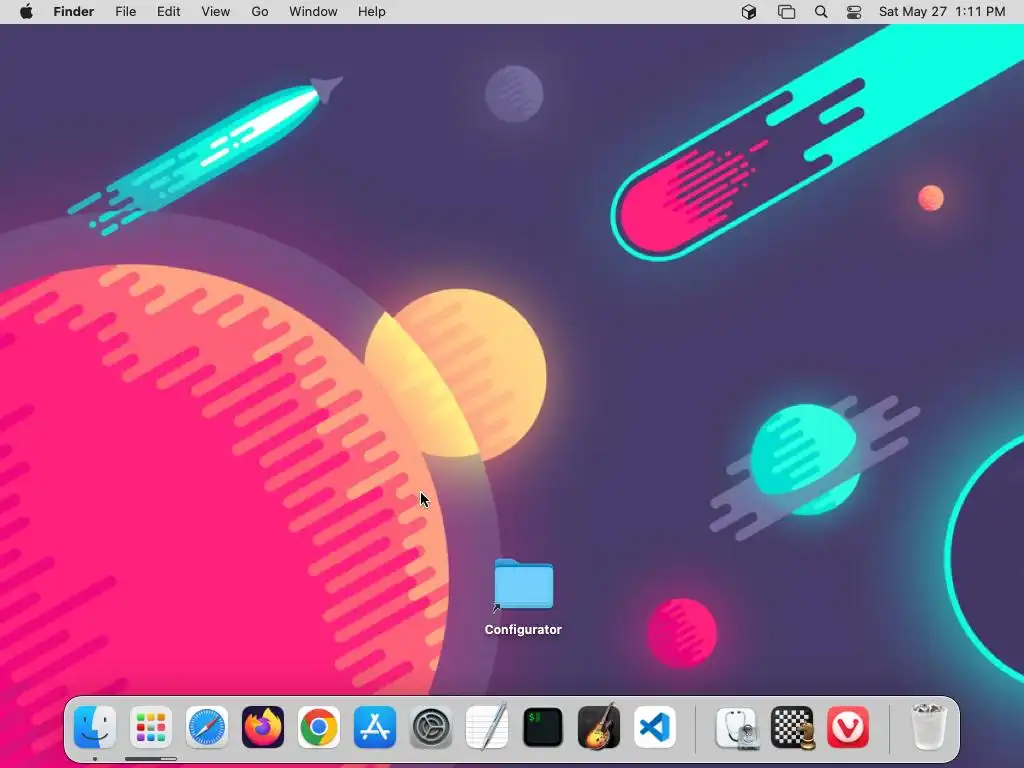The width and height of the screenshot is (1024, 768).
Task: Open the Apple menu
Action: click(26, 12)
